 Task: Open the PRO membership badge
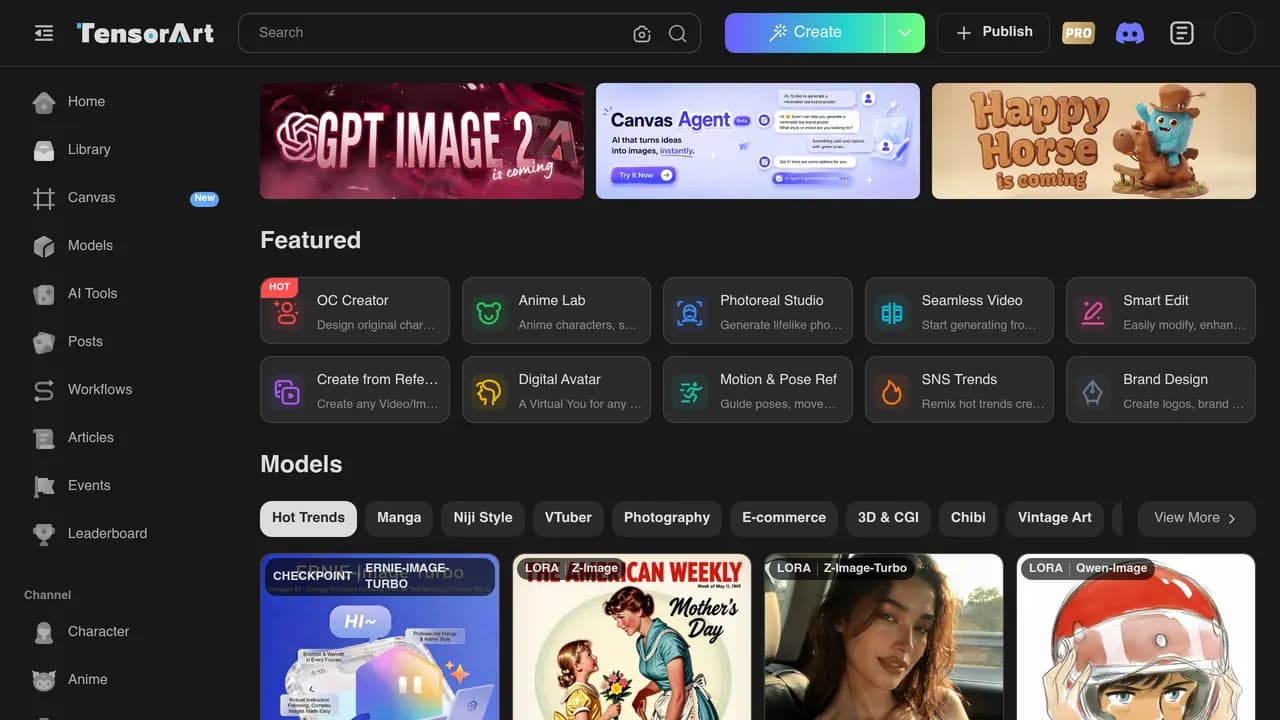[x=1078, y=33]
